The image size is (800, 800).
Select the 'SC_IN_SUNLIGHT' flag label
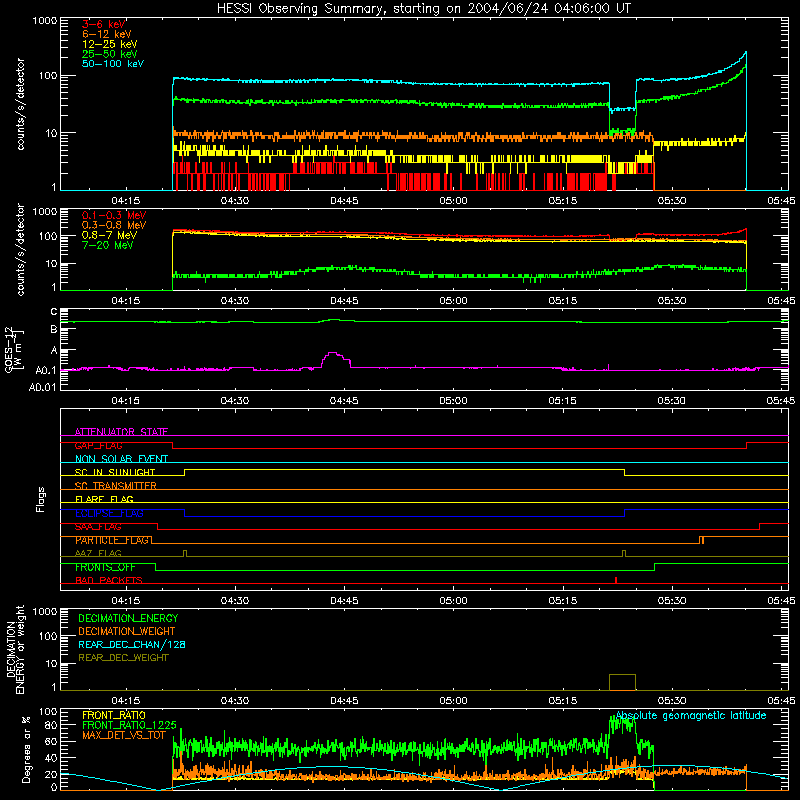point(115,472)
